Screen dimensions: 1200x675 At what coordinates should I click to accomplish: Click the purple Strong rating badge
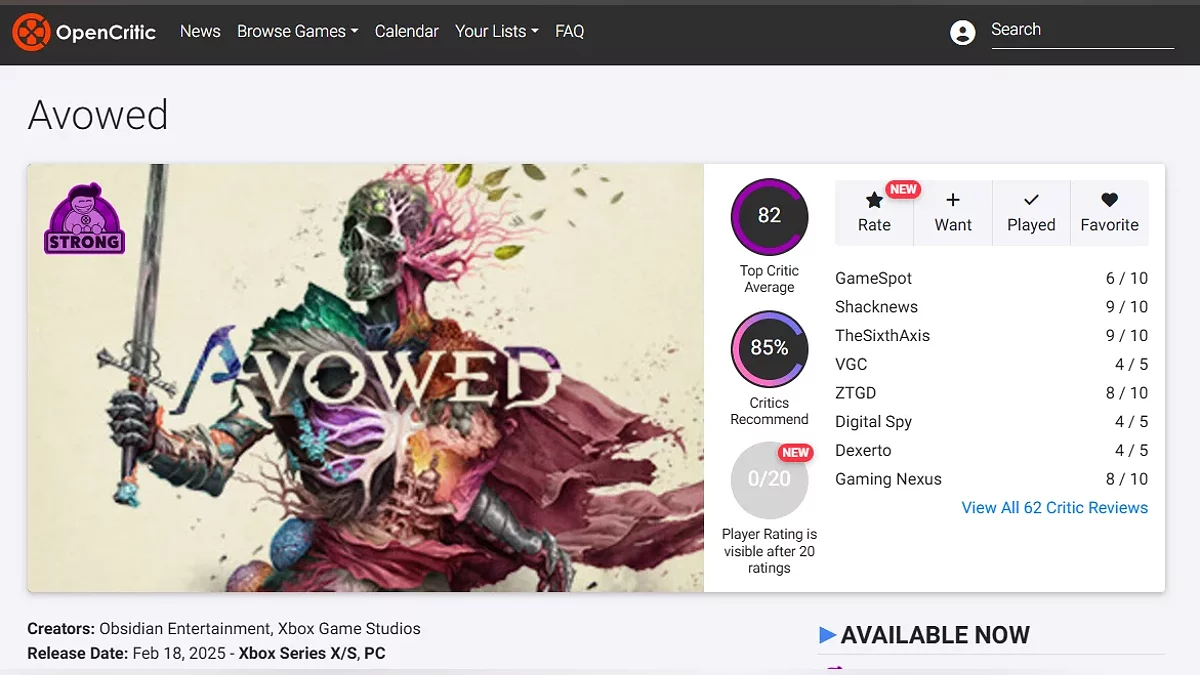[x=84, y=219]
